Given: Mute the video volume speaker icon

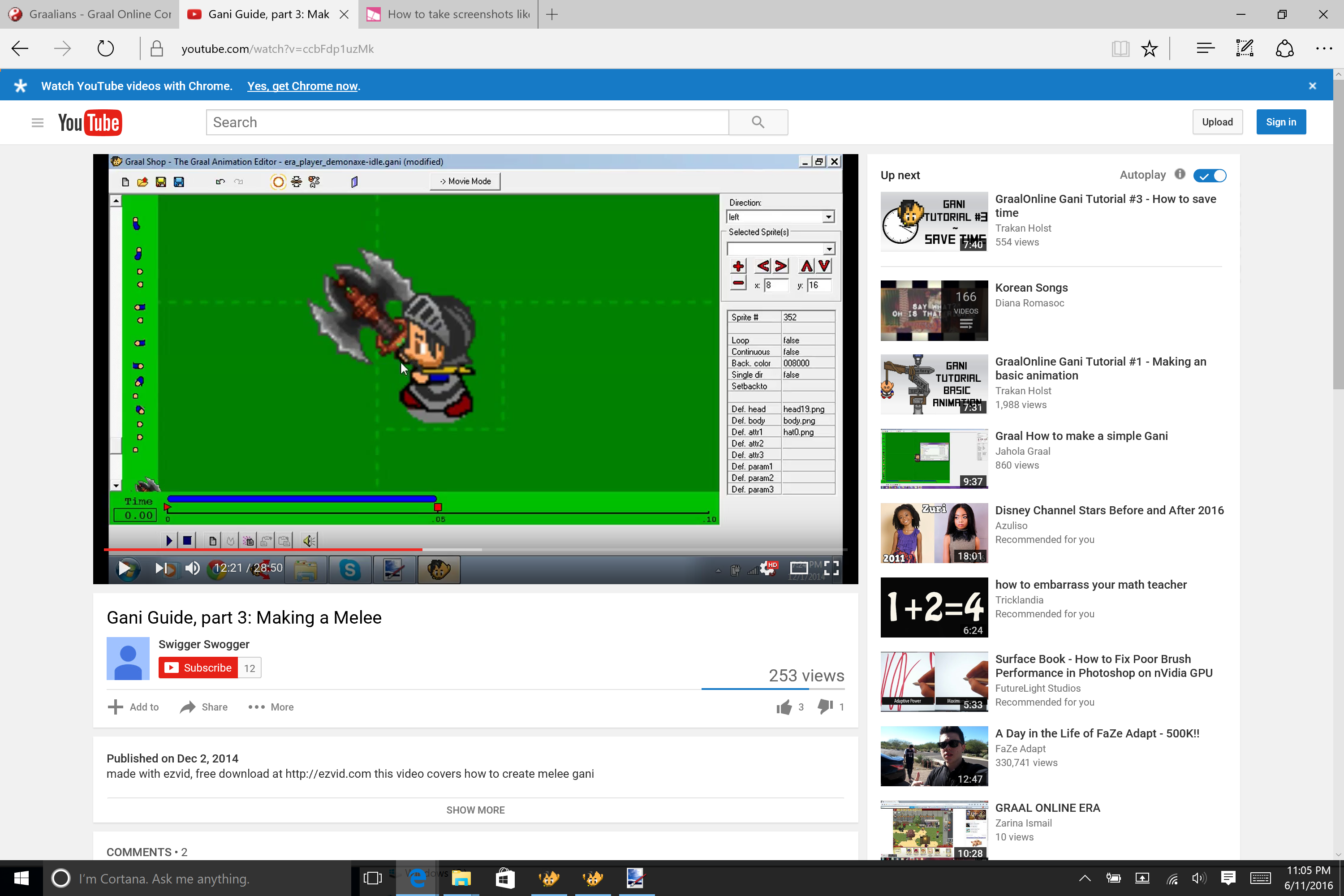Looking at the screenshot, I should (x=193, y=568).
